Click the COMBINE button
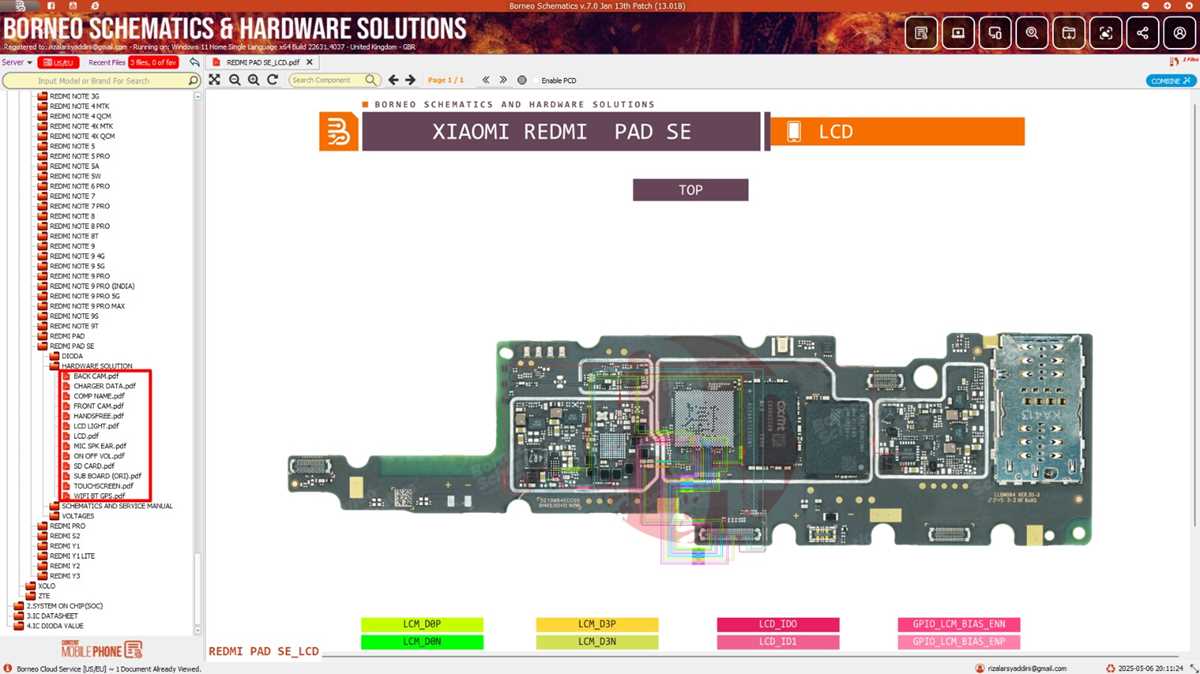The image size is (1200, 674). (x=1170, y=81)
